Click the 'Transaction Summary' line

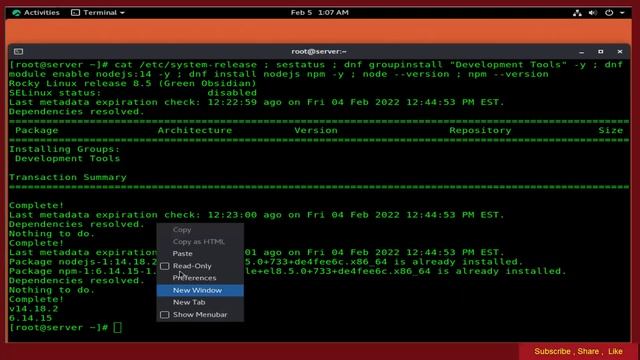68,178
